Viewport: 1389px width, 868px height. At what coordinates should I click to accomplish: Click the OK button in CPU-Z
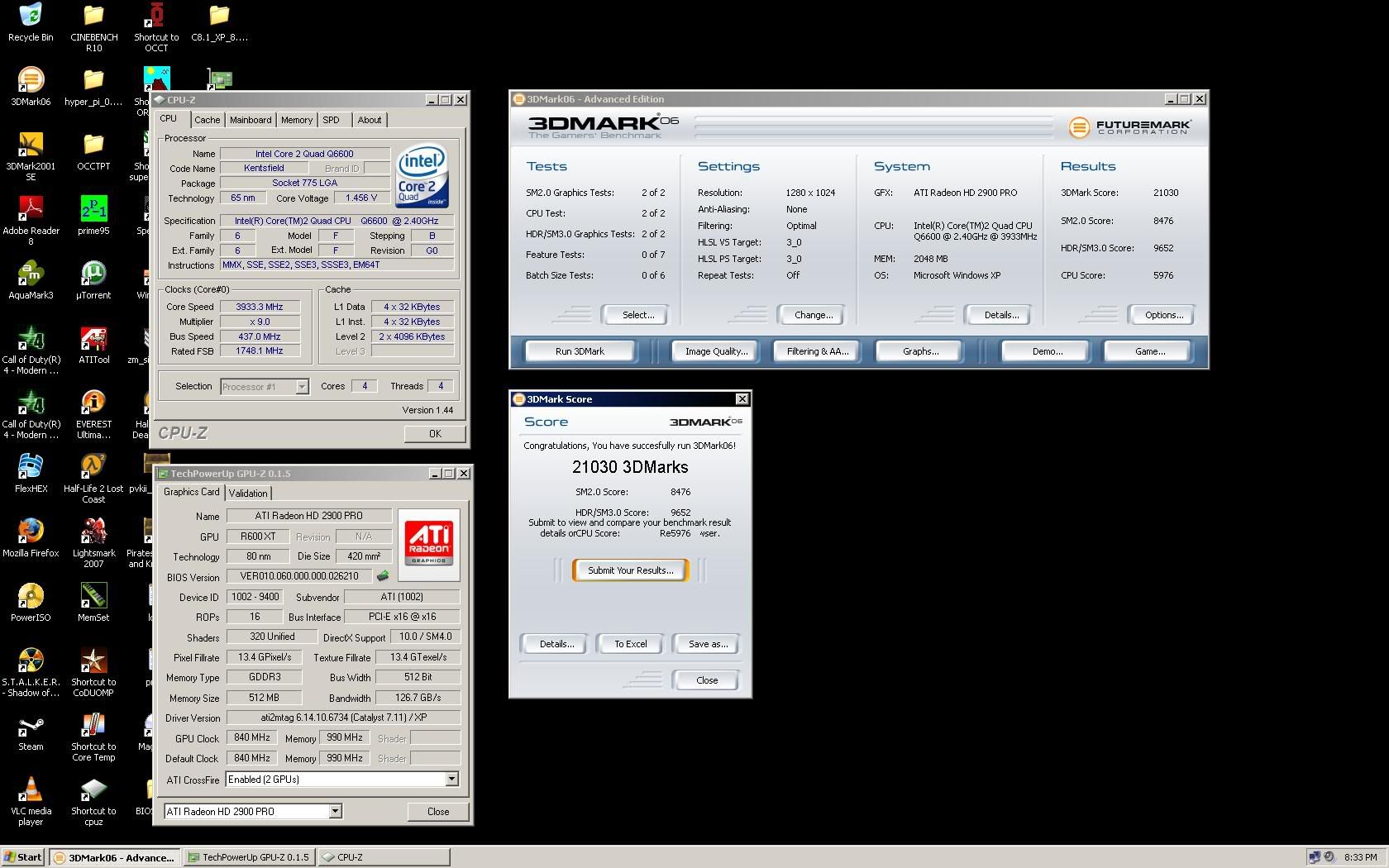coord(435,433)
